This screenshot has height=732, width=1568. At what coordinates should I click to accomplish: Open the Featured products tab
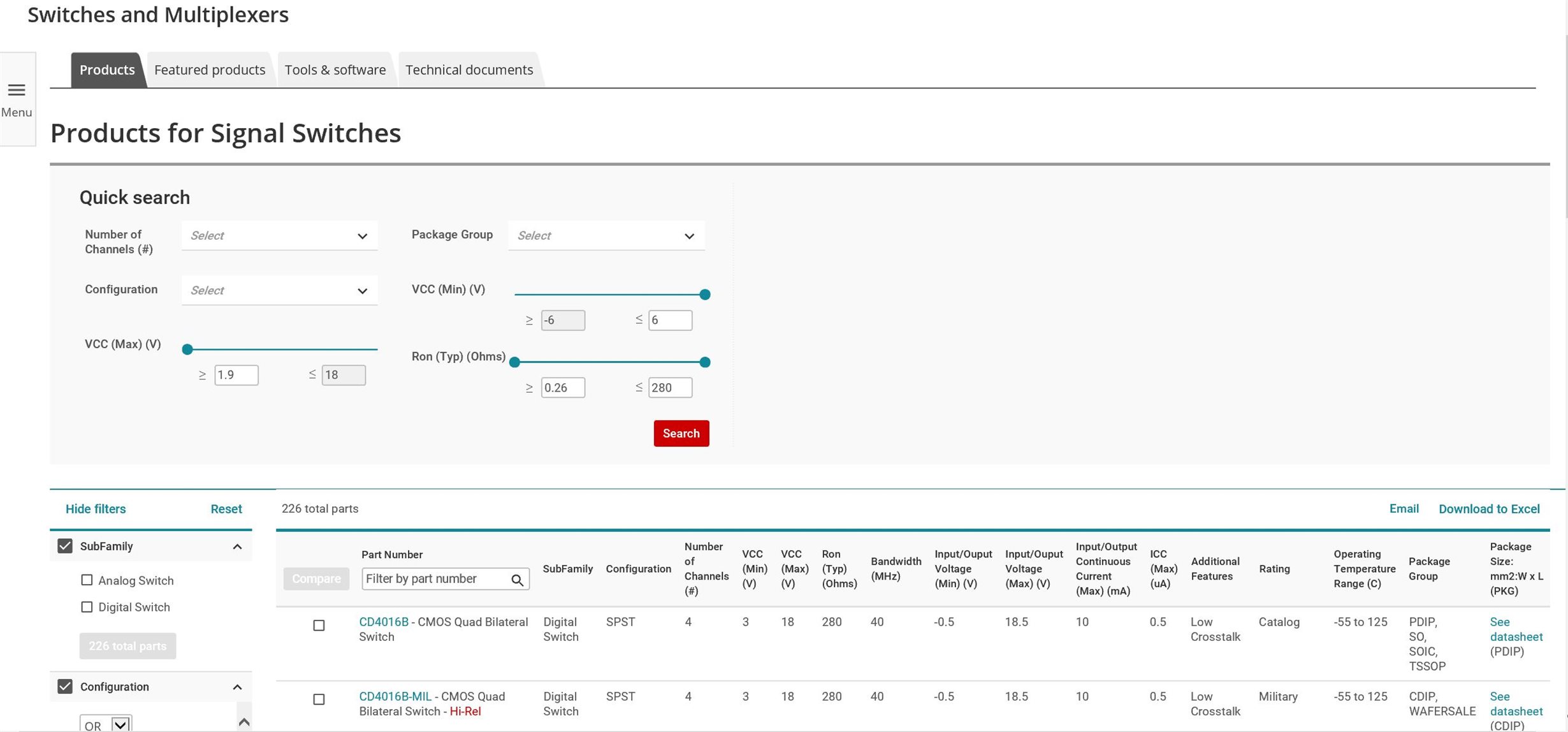point(210,70)
